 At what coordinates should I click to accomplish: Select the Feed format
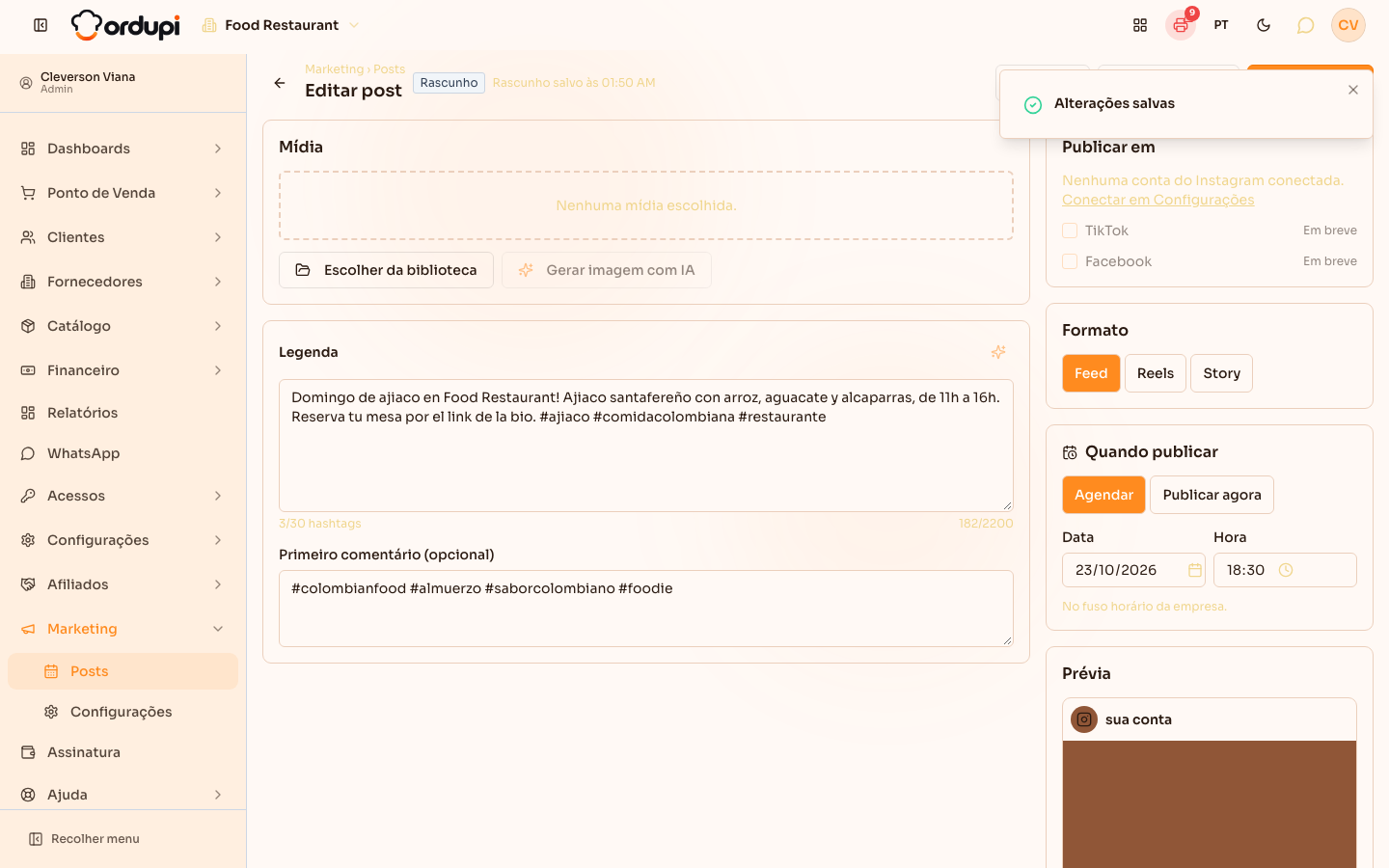click(1091, 373)
